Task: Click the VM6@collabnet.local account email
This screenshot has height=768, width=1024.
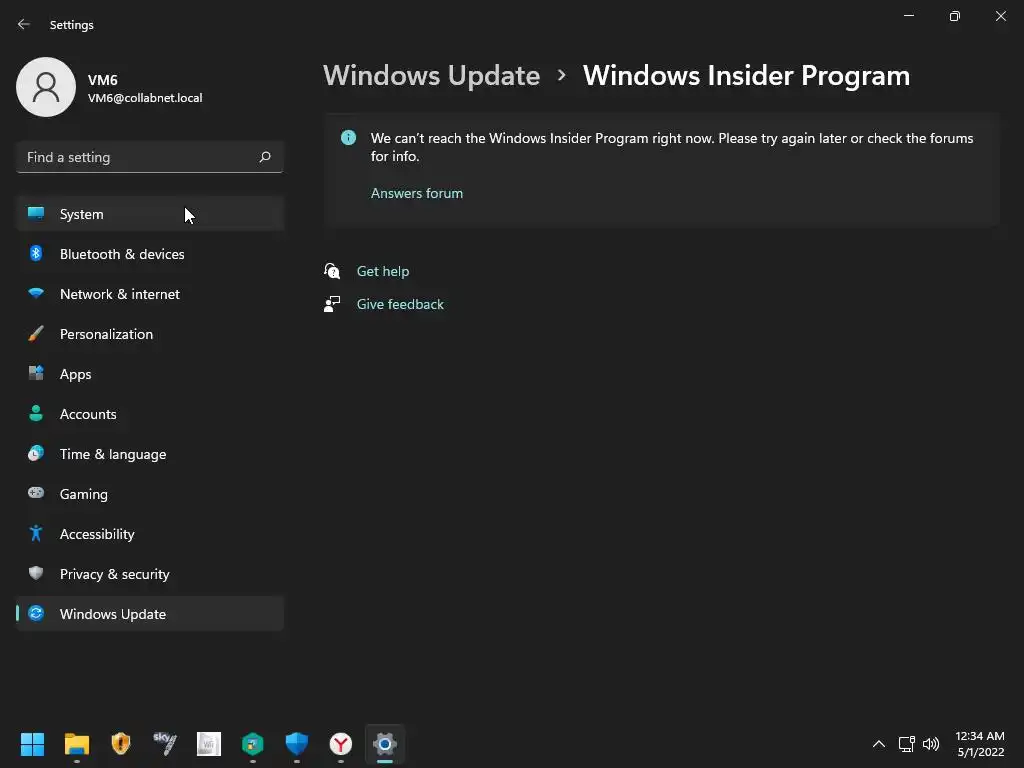Action: click(x=145, y=98)
